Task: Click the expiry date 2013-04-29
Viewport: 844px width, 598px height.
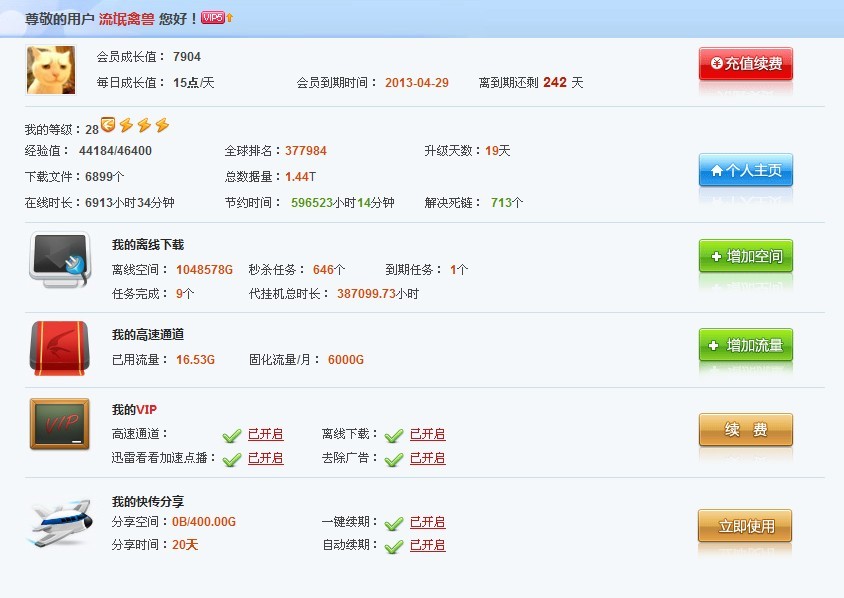Action: [x=417, y=82]
